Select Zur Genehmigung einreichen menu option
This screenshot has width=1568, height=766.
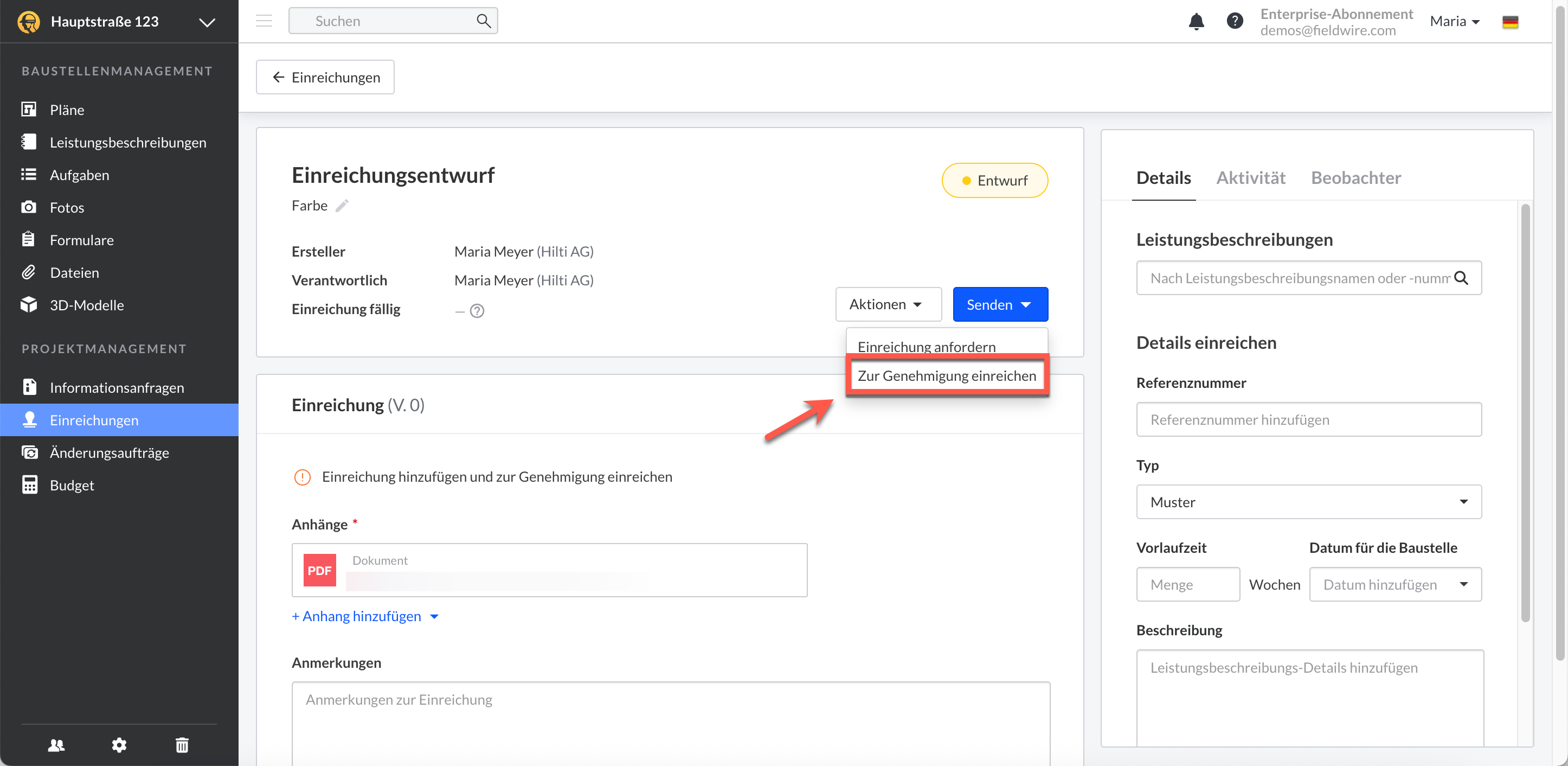(x=947, y=376)
